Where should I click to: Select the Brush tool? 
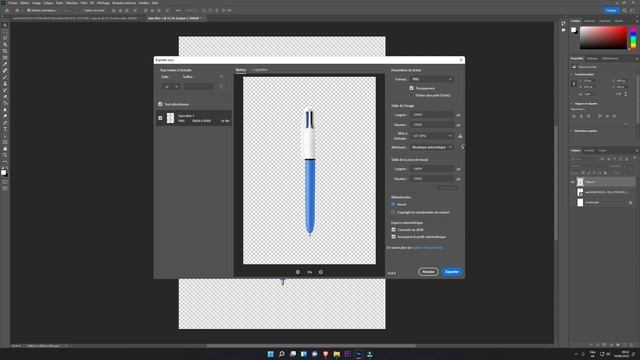coord(5,77)
